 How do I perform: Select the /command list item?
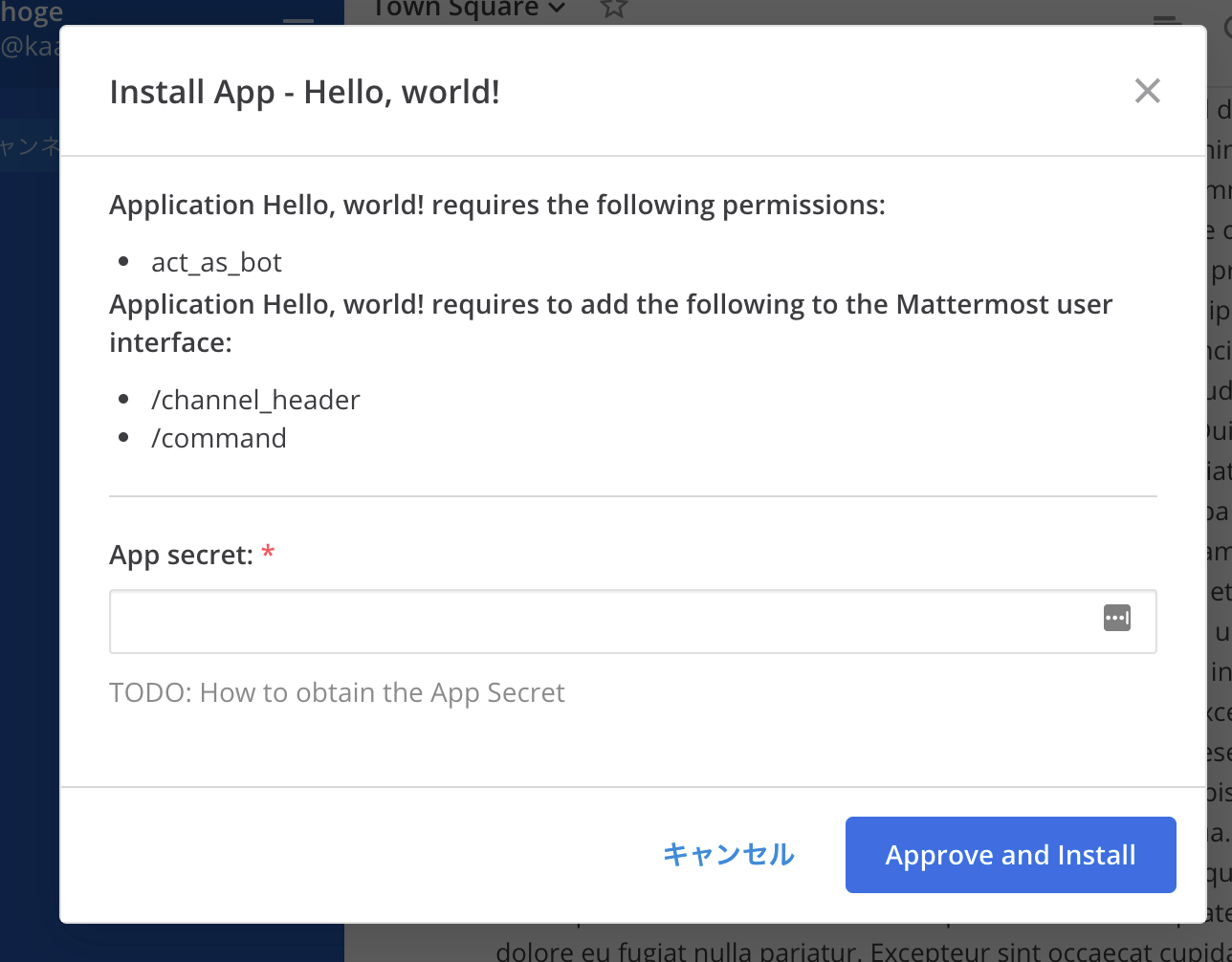pos(219,438)
